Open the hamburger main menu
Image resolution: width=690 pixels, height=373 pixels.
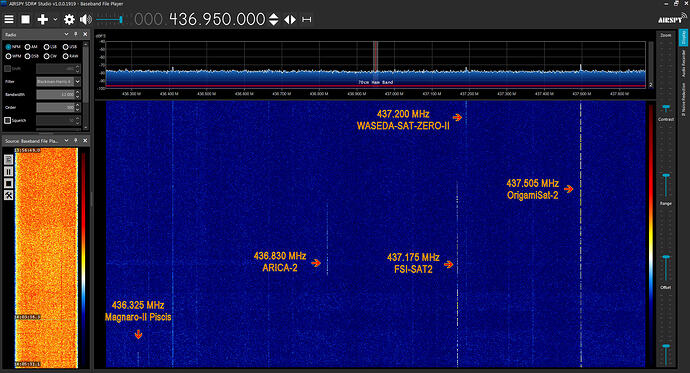pos(9,19)
